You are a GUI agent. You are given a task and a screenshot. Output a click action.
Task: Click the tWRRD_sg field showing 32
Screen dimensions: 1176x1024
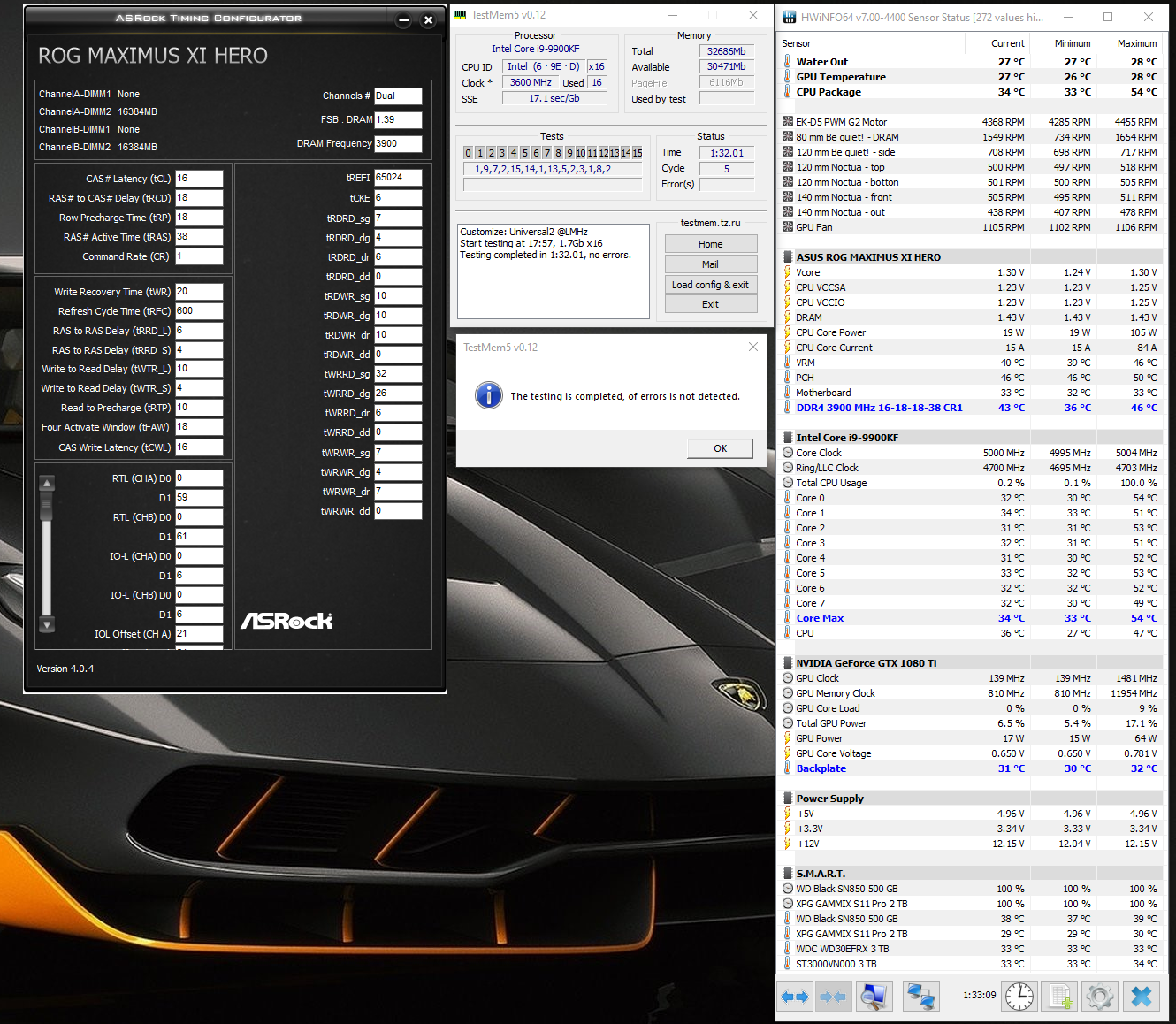398,374
